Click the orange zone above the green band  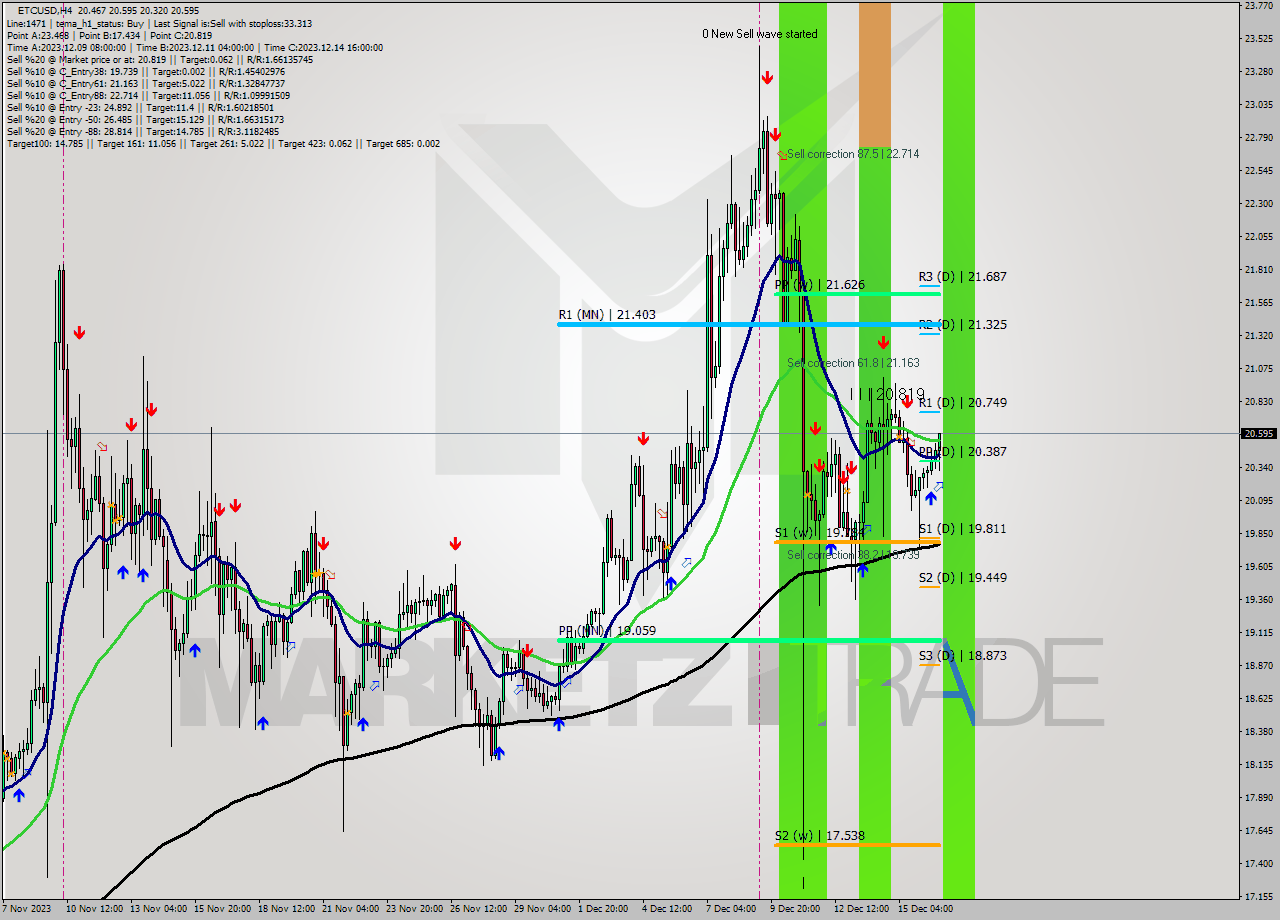tap(874, 75)
